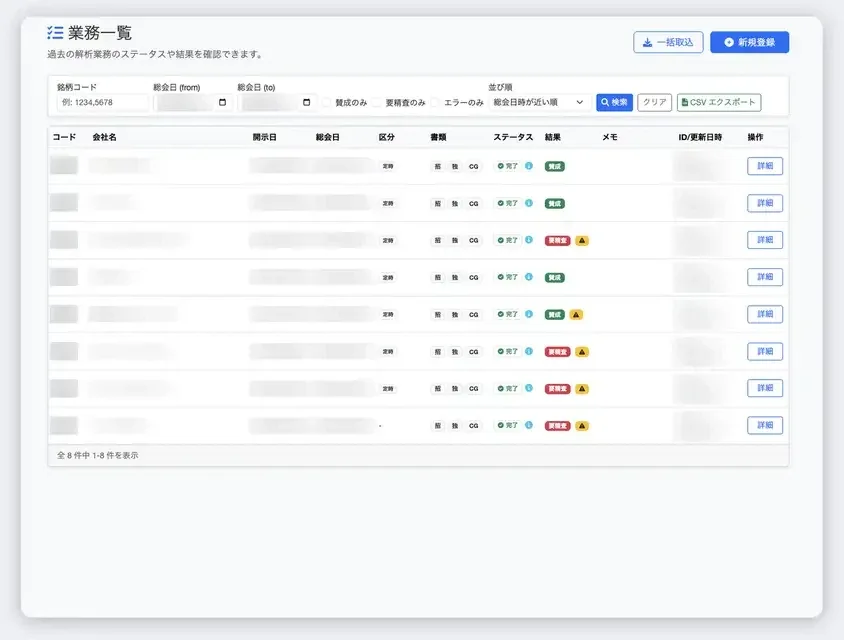Screen dimensions: 844x640
Task: Enable the 要精査のみ filter checkbox
Action: (x=377, y=102)
